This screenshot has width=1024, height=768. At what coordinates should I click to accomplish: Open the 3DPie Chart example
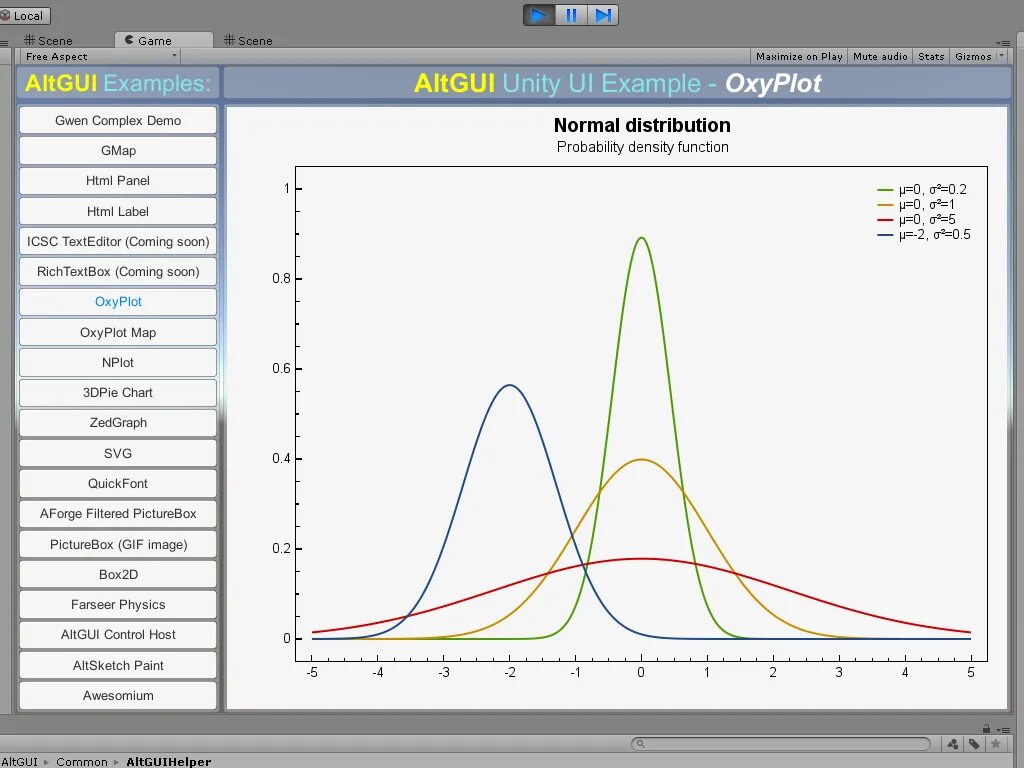tap(118, 392)
